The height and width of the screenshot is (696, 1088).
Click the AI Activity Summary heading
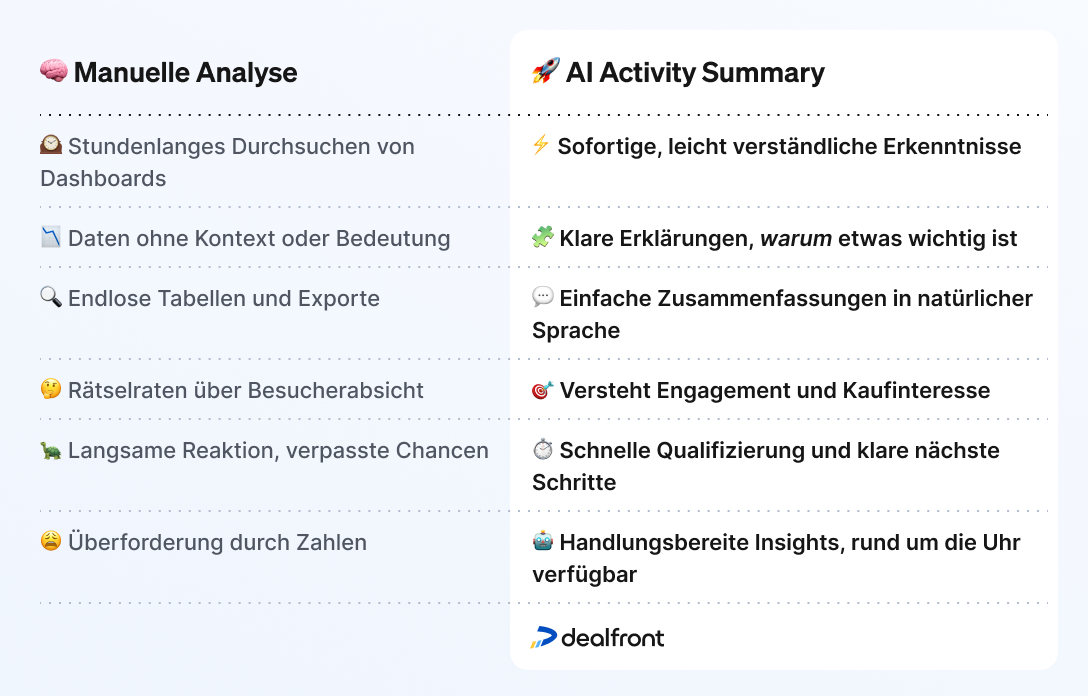point(695,72)
